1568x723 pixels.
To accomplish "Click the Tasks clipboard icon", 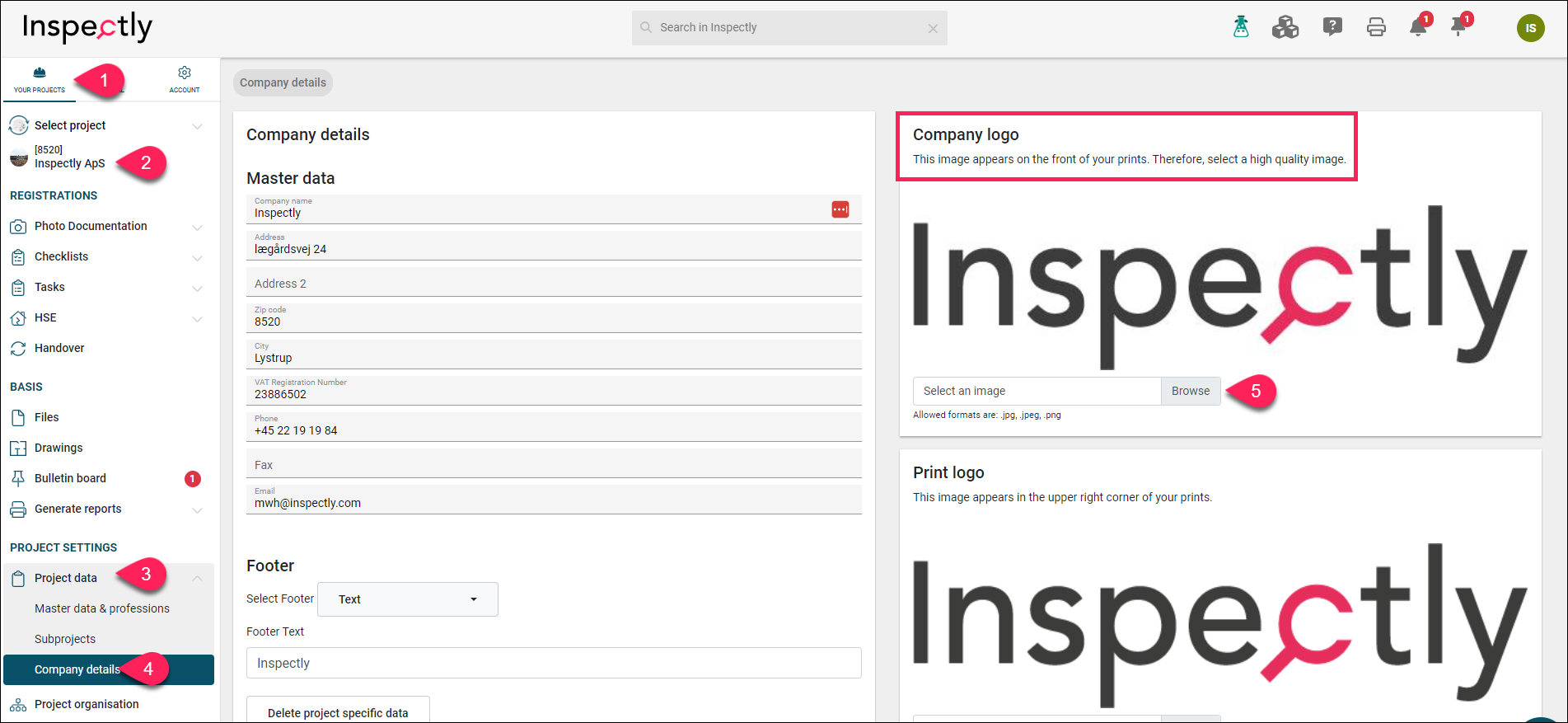I will pyautogui.click(x=18, y=288).
